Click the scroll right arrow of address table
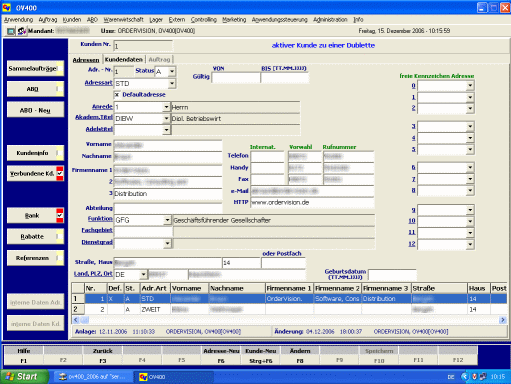The image size is (511, 384). tap(503, 320)
